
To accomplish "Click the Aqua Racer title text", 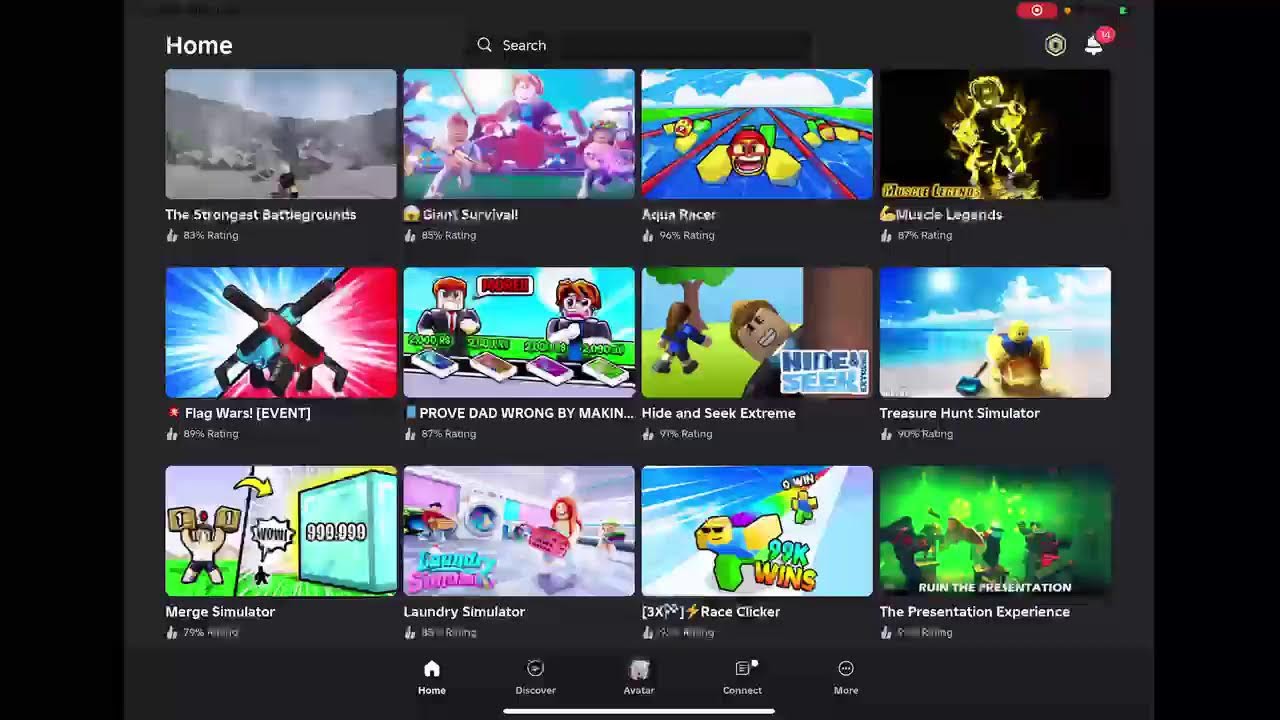I will [x=679, y=214].
